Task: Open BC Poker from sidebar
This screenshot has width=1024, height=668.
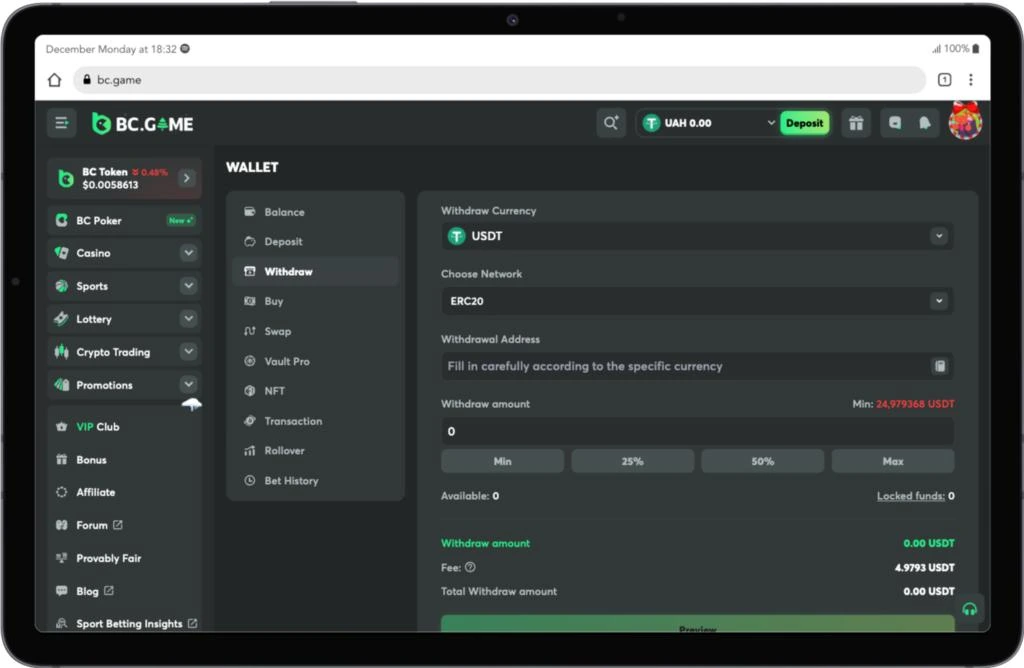Action: click(124, 221)
